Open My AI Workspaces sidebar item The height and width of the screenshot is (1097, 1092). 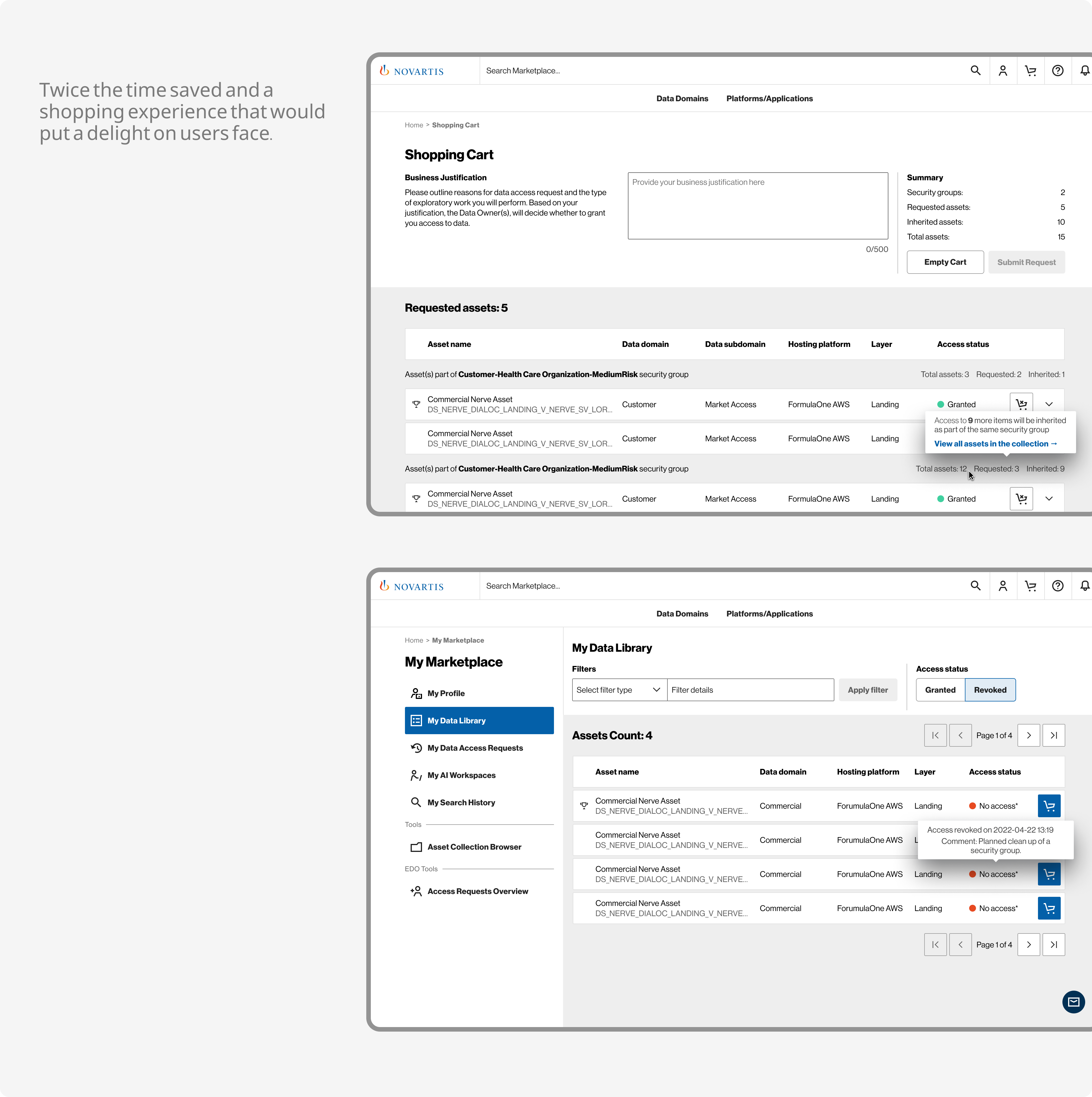coord(479,775)
